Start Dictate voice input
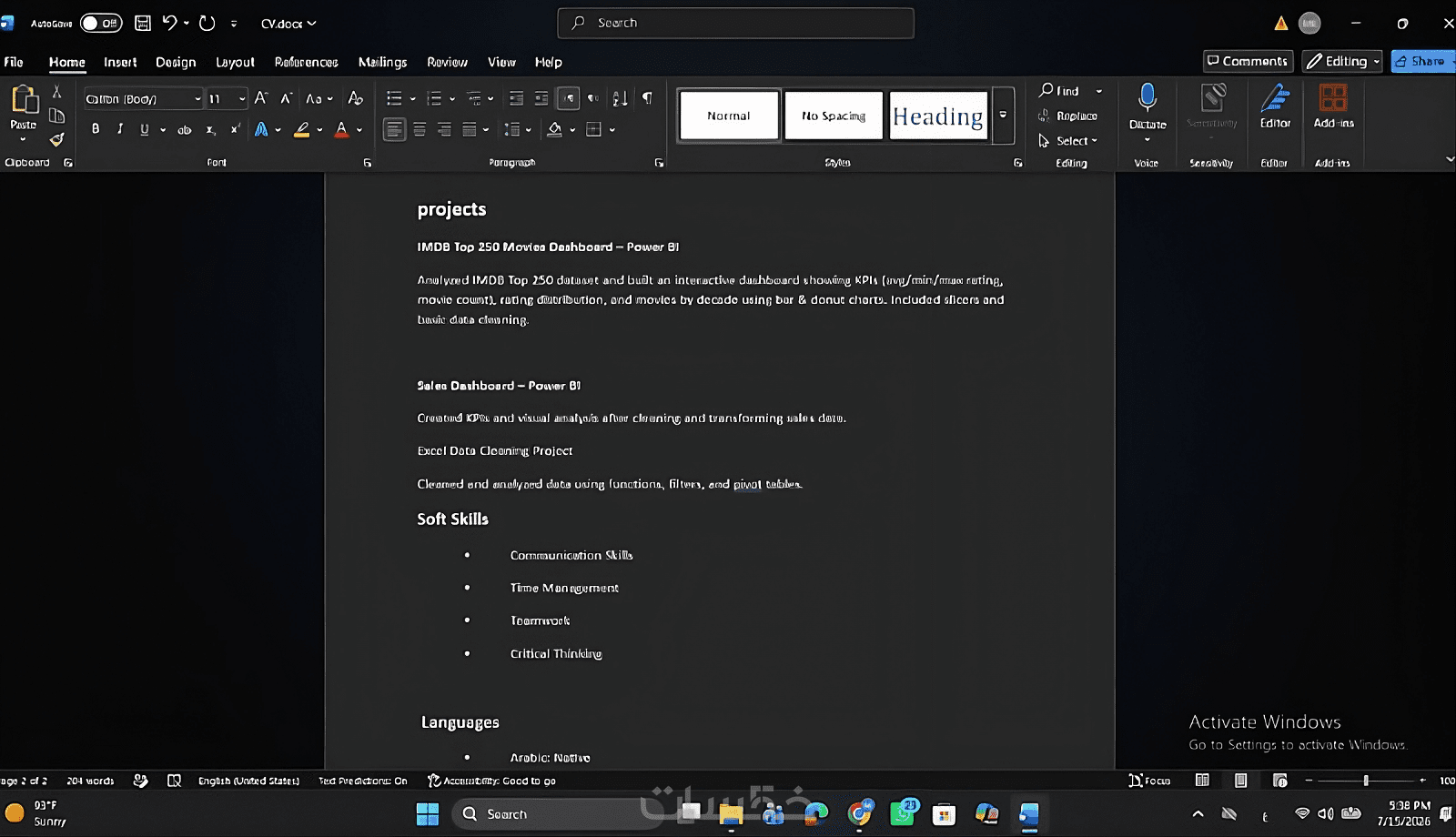Screen dimensions: 1456x837 click(1148, 106)
